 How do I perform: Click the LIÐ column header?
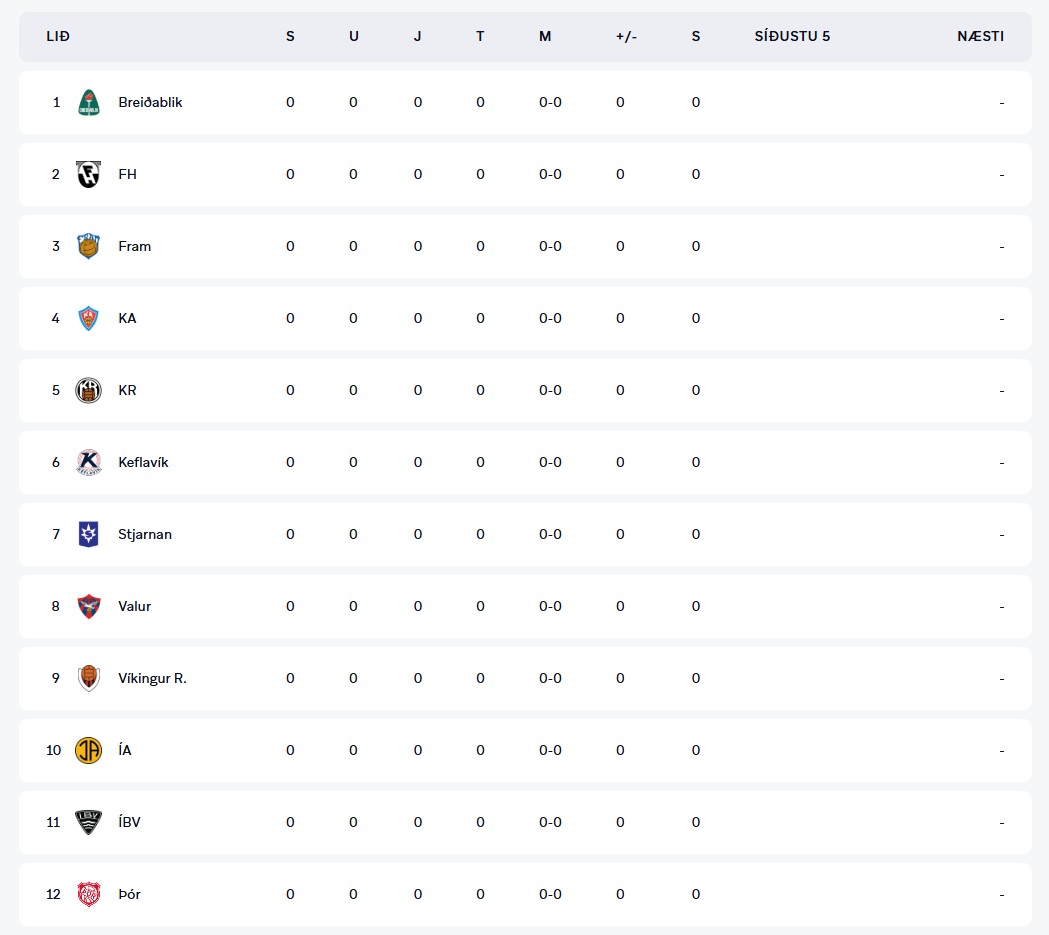pos(58,36)
